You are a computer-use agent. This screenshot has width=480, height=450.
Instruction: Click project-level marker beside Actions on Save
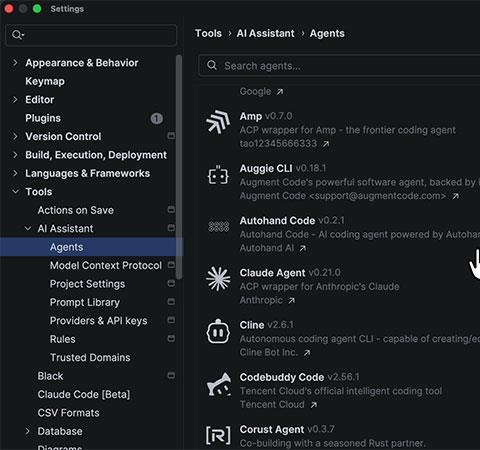pos(171,209)
